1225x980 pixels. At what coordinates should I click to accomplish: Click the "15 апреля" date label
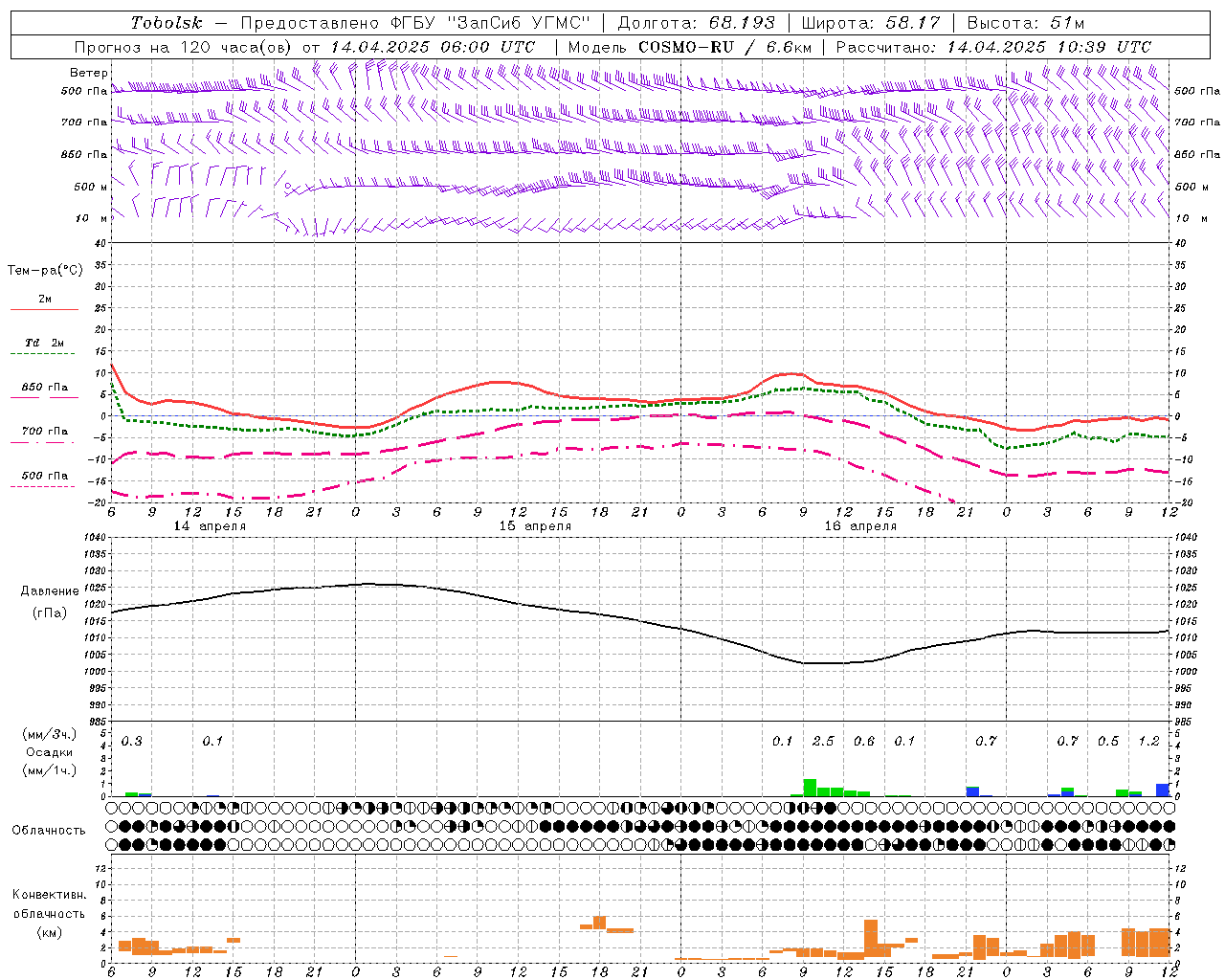535,526
